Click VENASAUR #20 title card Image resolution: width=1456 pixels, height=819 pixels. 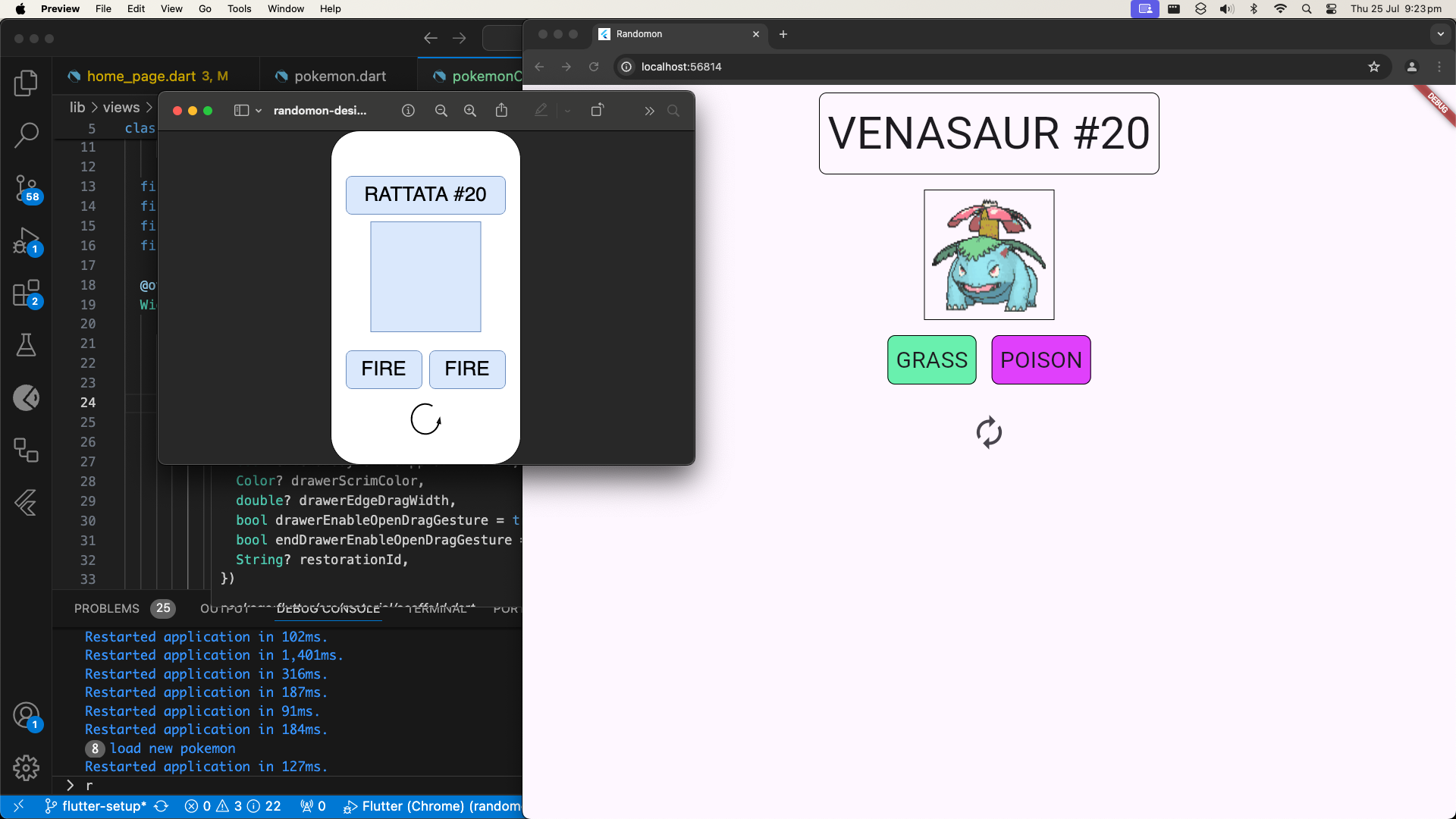tap(989, 133)
